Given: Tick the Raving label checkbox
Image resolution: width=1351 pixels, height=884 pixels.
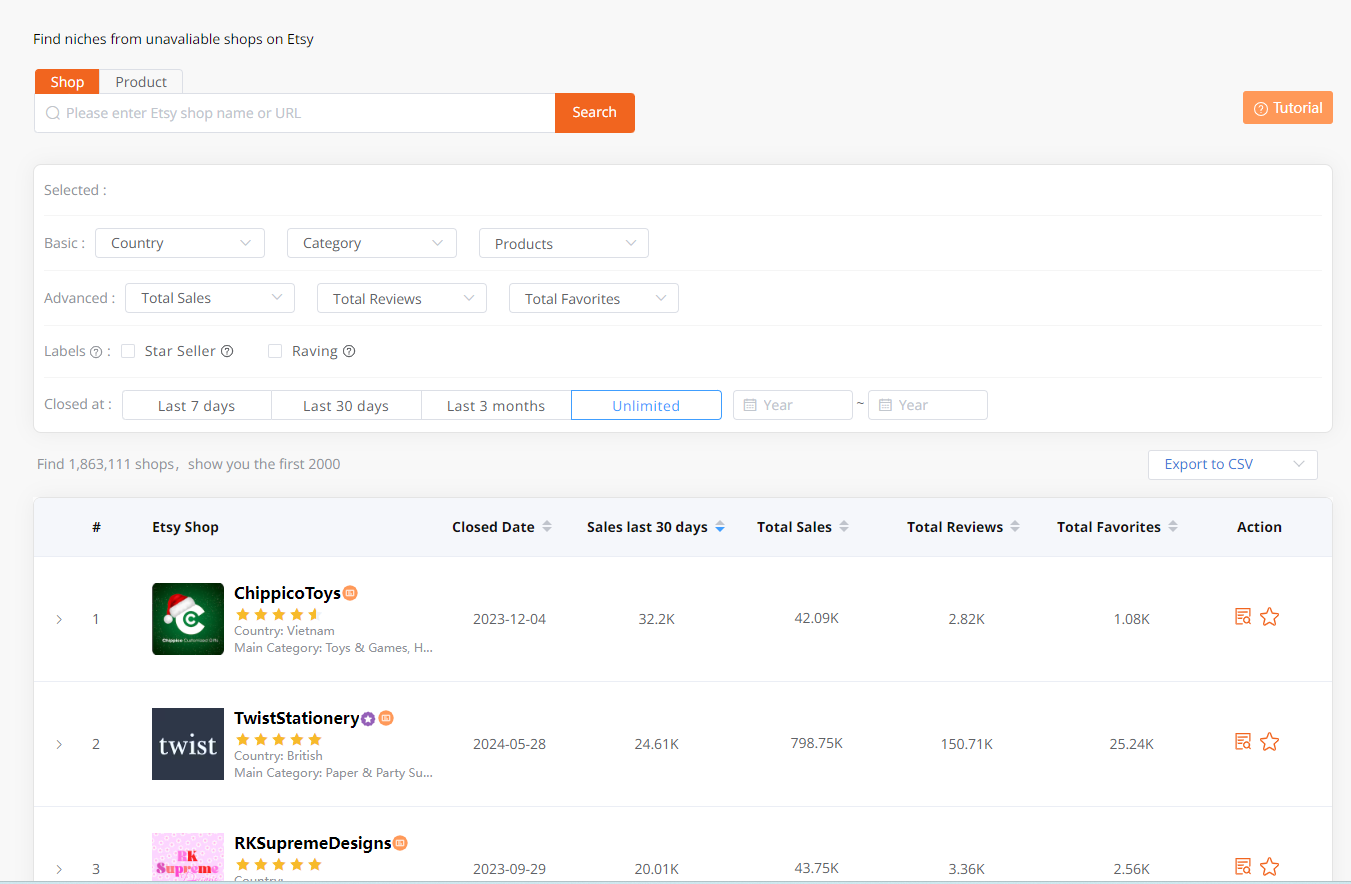Looking at the screenshot, I should tap(275, 351).
